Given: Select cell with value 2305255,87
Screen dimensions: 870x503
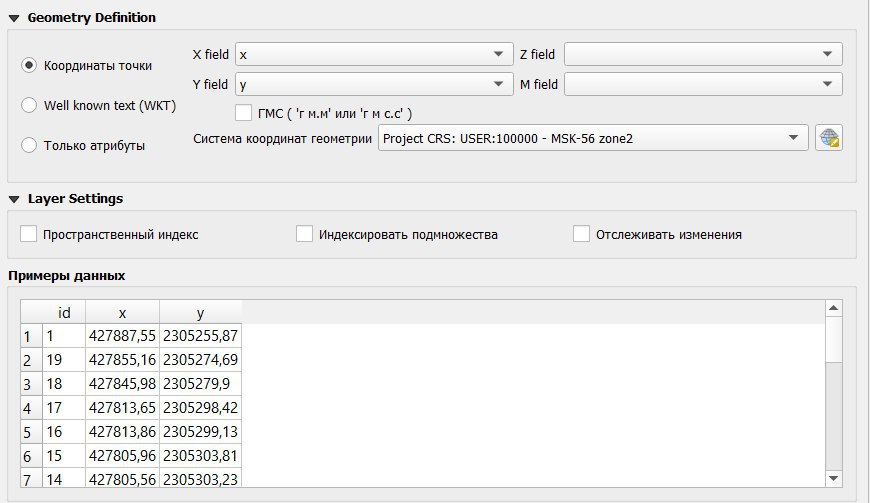Looking at the screenshot, I should click(x=200, y=336).
